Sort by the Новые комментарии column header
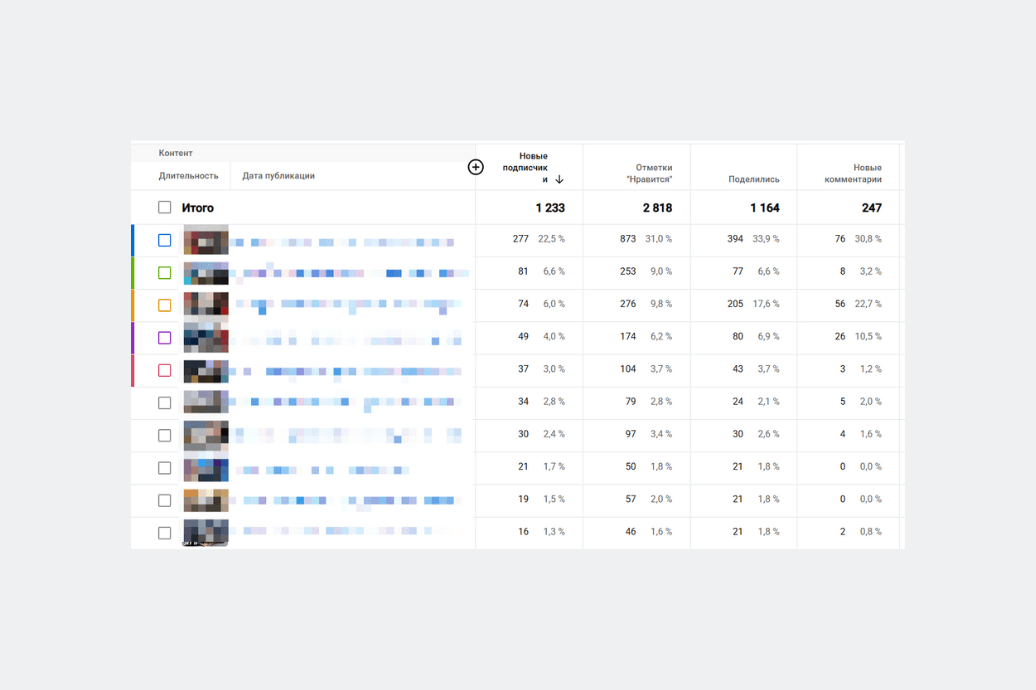Image resolution: width=1036 pixels, height=690 pixels. (852, 173)
